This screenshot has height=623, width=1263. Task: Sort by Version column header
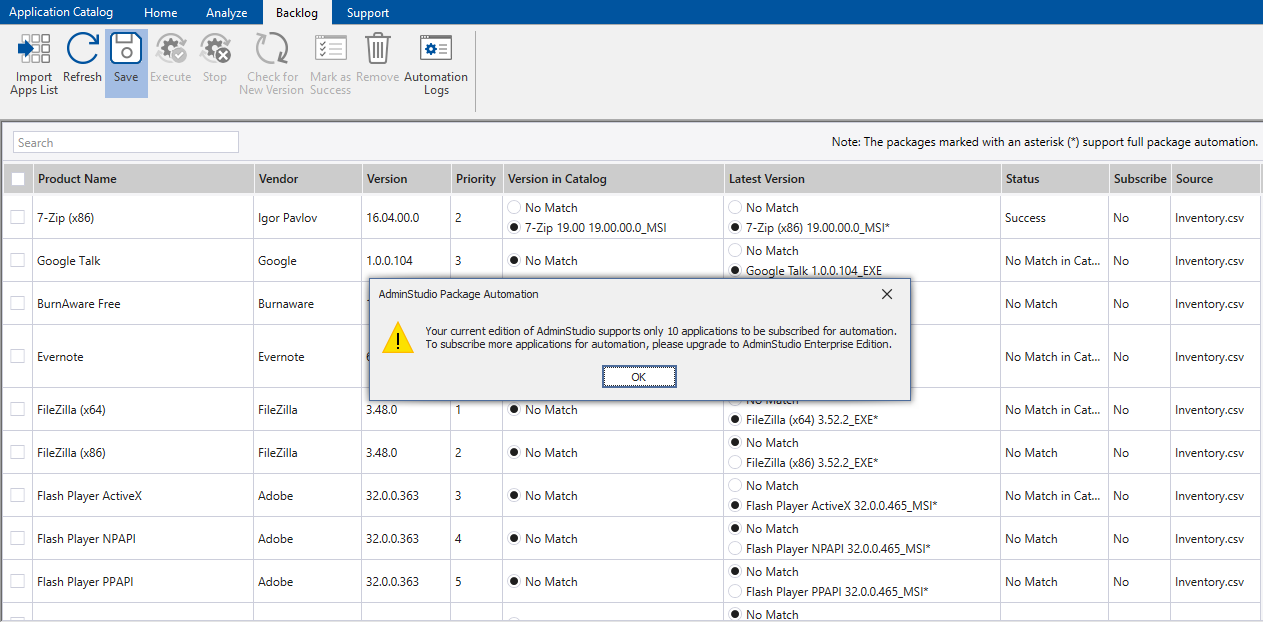[x=405, y=179]
